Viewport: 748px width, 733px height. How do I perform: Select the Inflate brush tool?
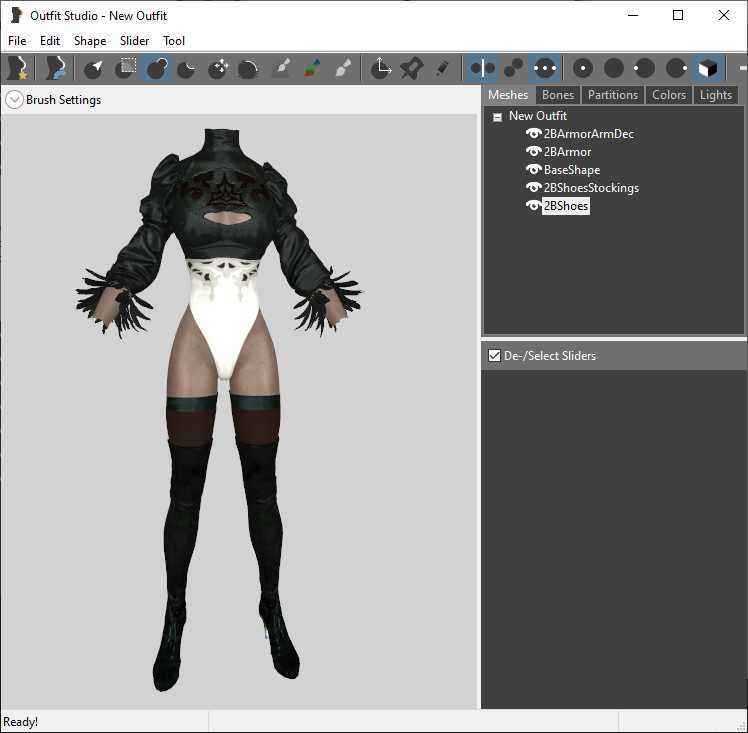point(157,68)
